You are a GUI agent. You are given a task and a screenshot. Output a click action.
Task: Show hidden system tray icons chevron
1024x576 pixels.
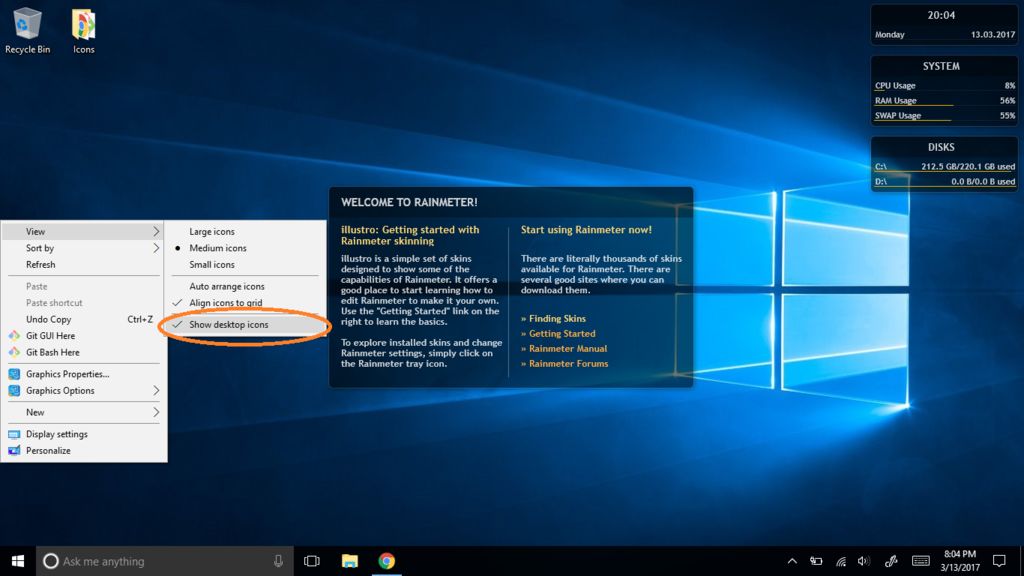[792, 561]
